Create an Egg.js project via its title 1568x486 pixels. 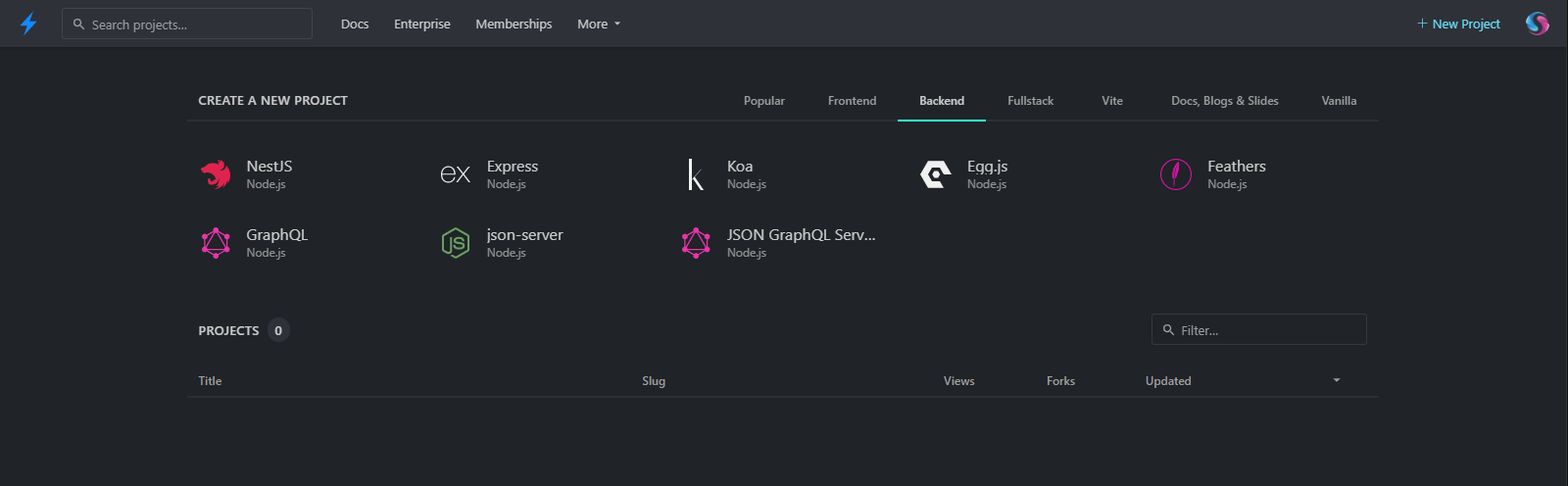[x=988, y=167]
